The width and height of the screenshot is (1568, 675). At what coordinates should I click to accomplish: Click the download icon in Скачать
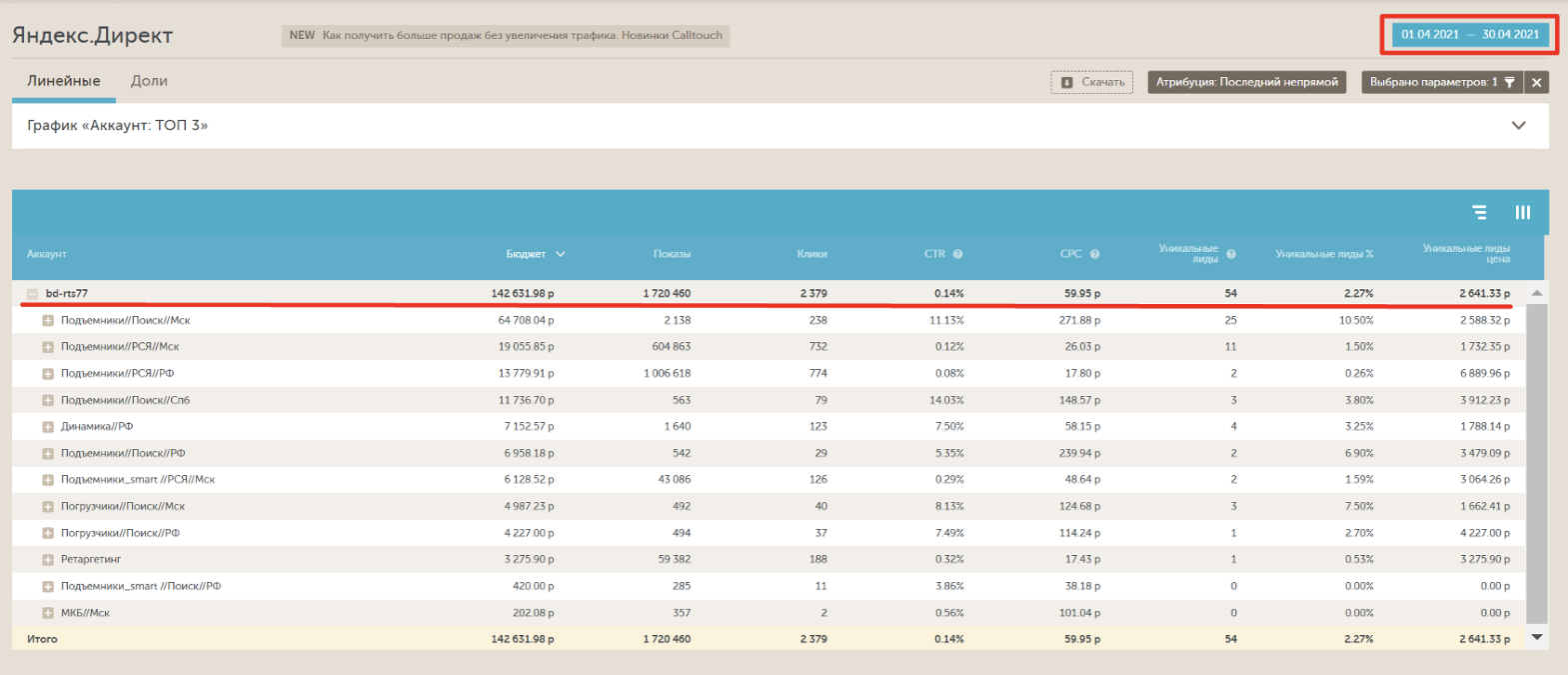(1067, 82)
